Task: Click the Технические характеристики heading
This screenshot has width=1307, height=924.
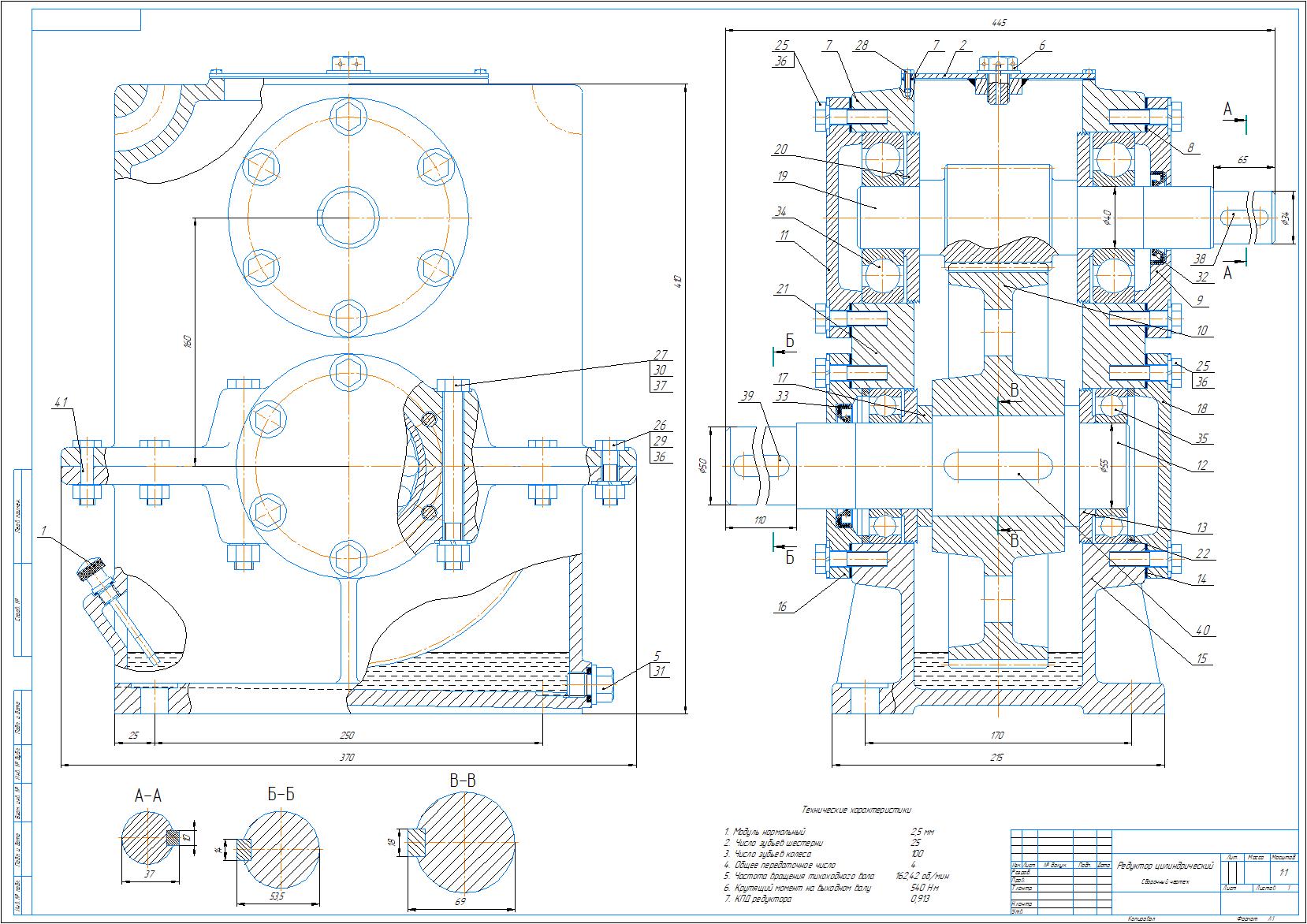Action: (856, 810)
